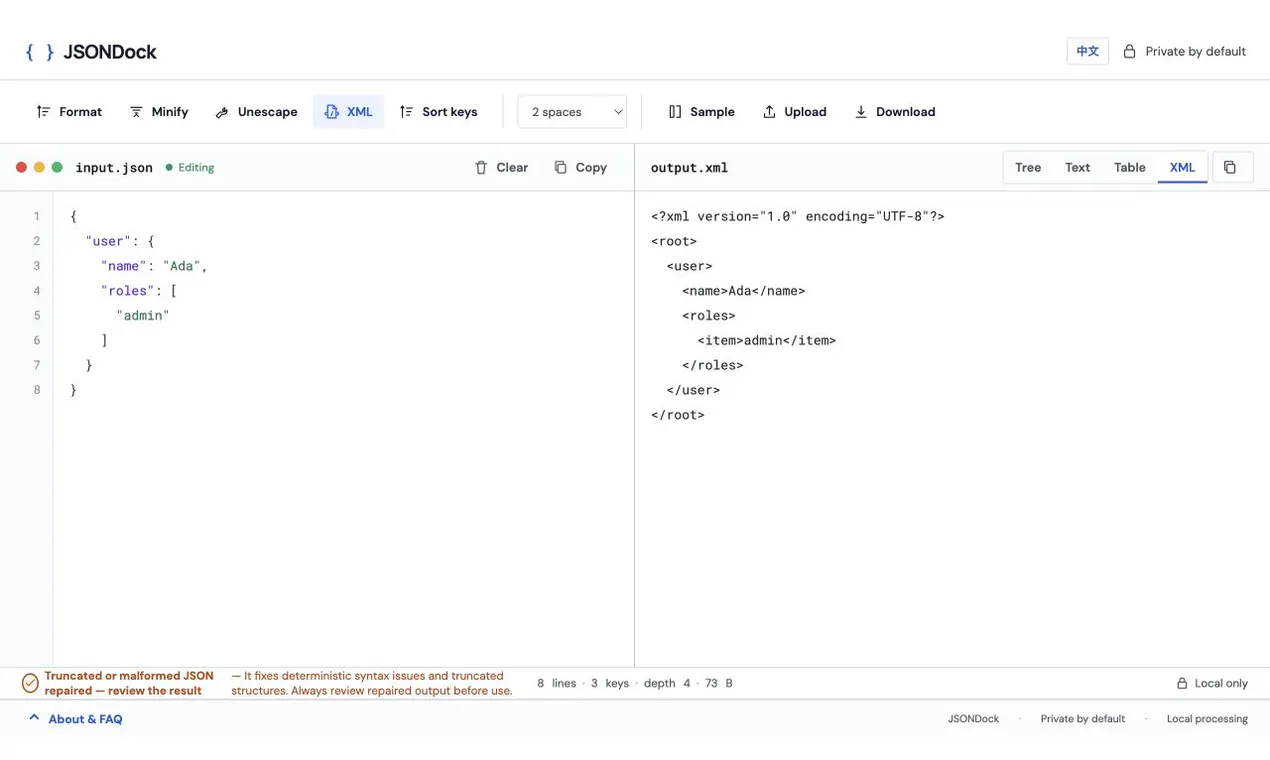Click the Minify icon

click(x=136, y=112)
